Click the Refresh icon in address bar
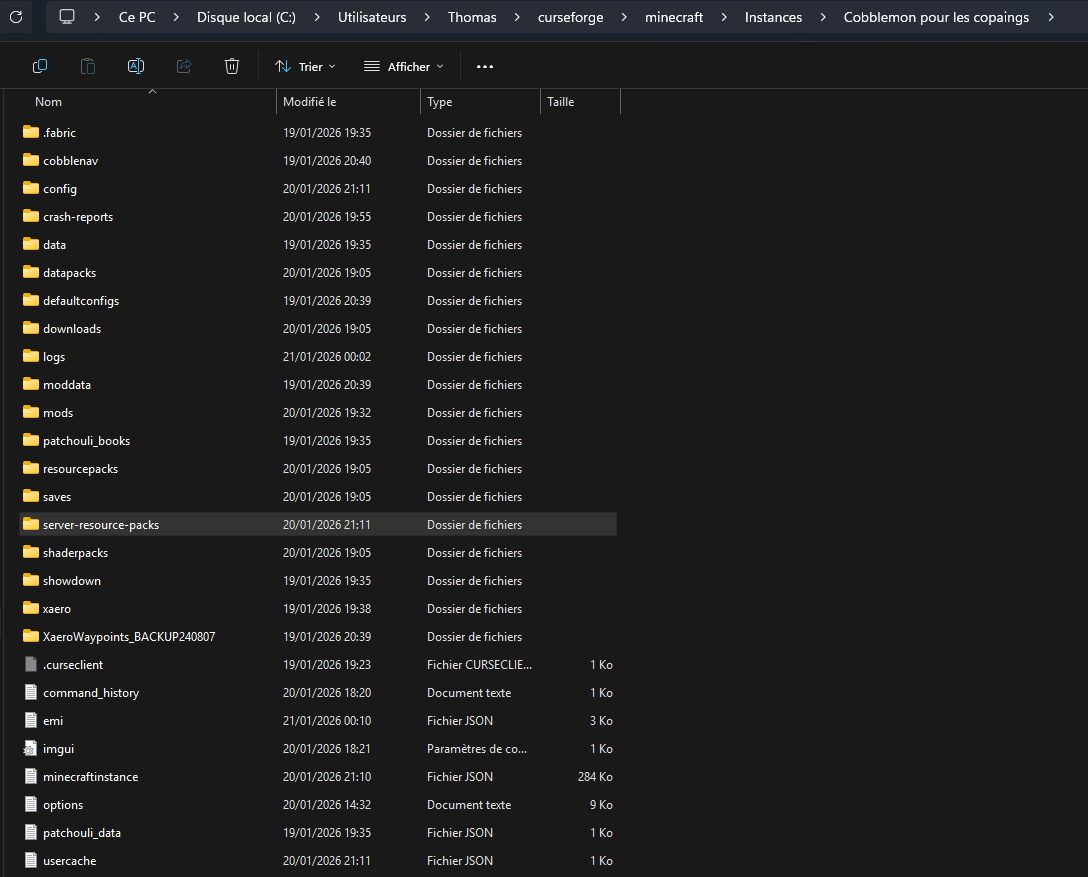Image resolution: width=1088 pixels, height=877 pixels. tap(16, 17)
